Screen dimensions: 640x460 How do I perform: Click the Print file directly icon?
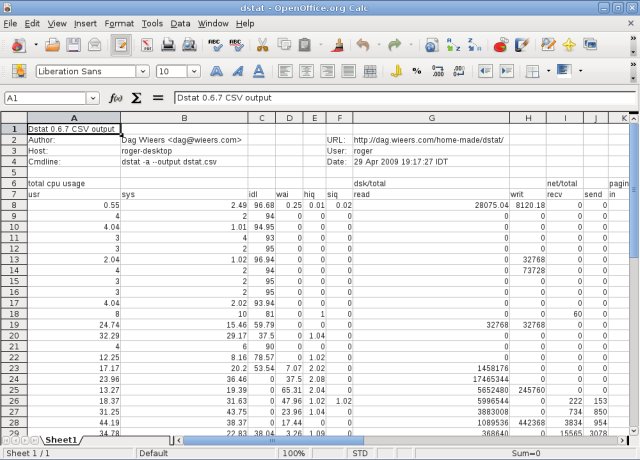click(x=168, y=45)
